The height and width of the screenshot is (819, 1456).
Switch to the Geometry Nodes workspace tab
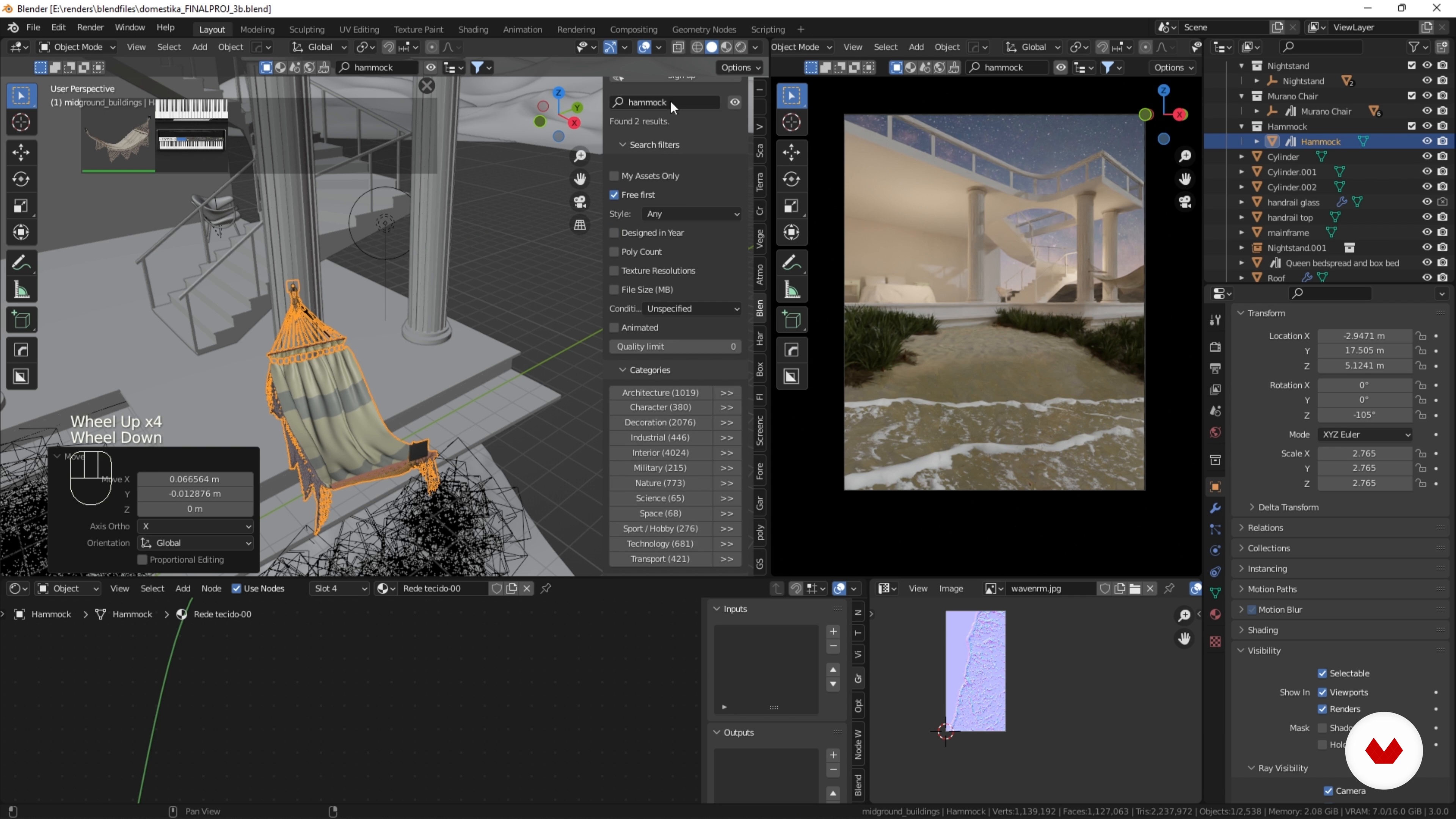(704, 29)
